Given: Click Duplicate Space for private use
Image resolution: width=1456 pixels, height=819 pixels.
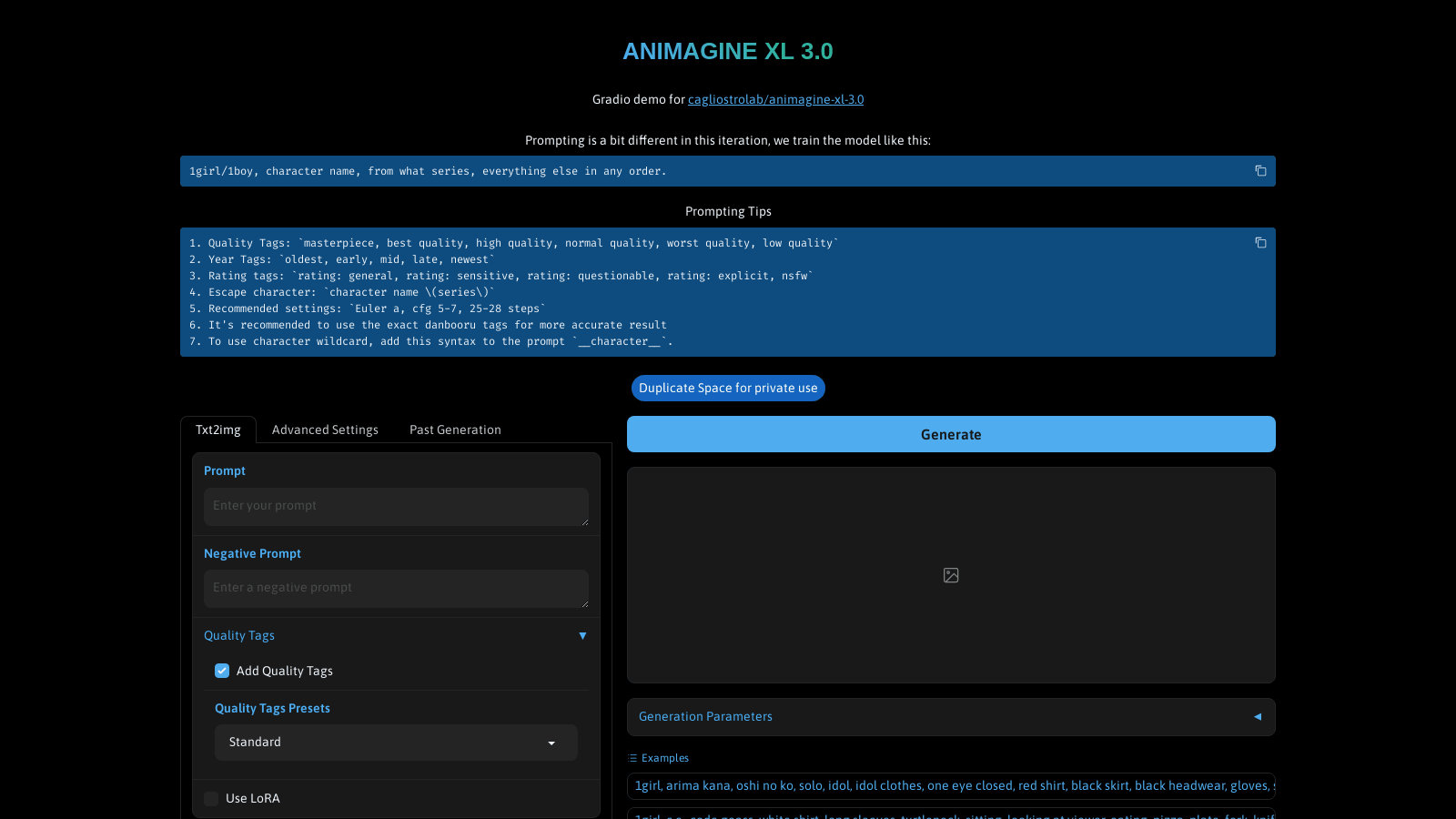Looking at the screenshot, I should point(728,388).
